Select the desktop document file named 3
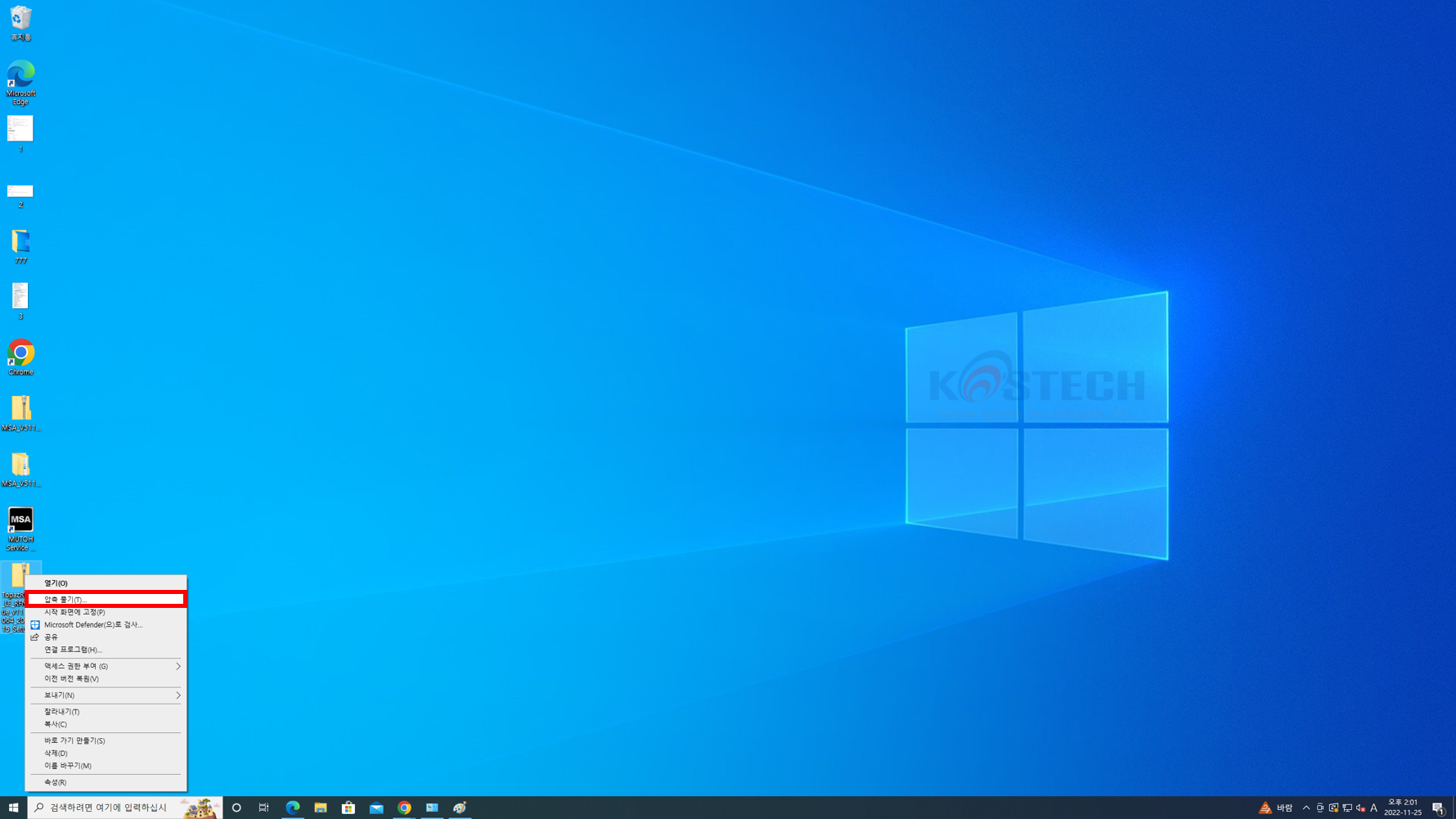This screenshot has height=819, width=1456. tap(20, 301)
